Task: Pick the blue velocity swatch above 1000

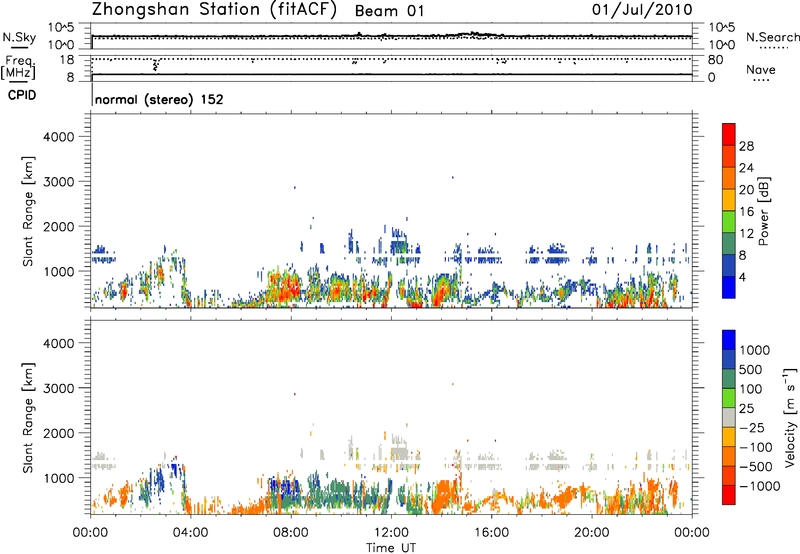Action: [x=729, y=340]
